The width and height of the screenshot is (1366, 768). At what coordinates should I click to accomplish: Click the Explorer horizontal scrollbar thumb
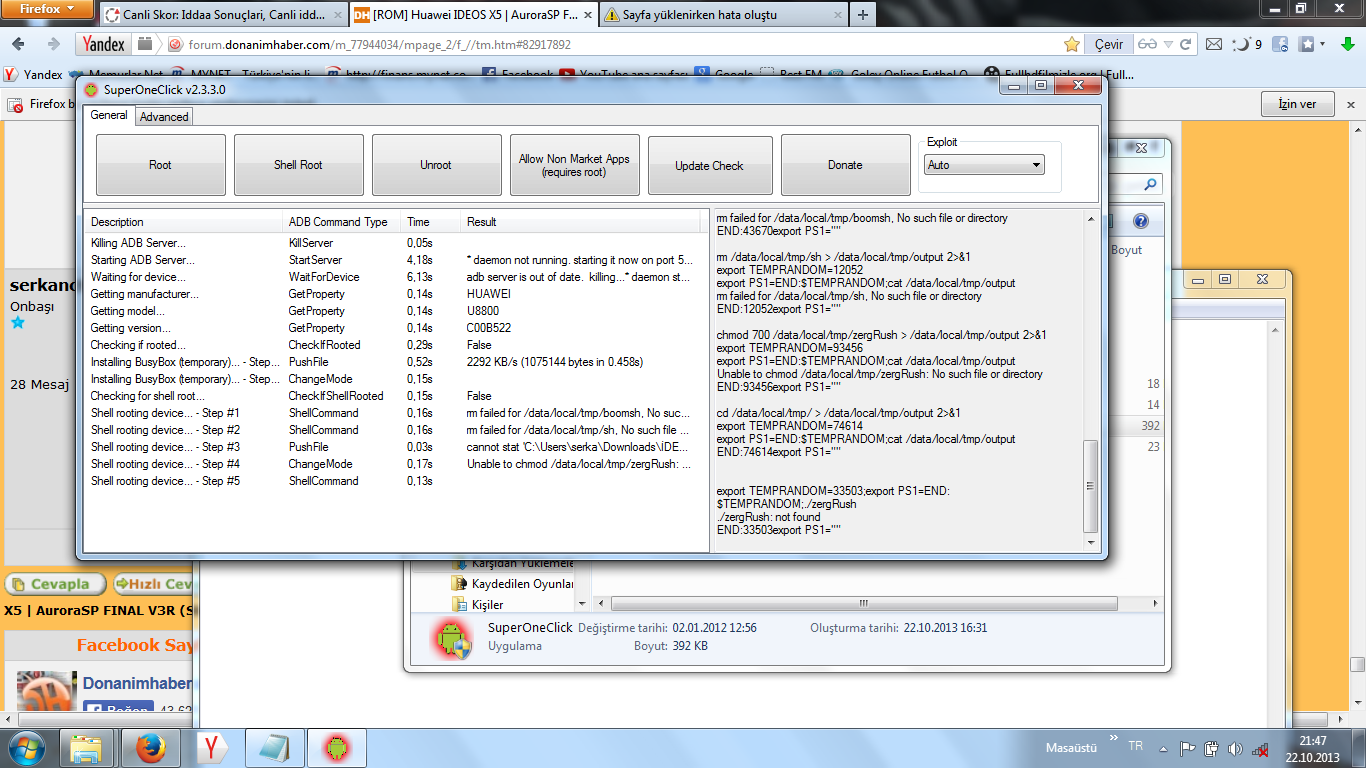tap(863, 603)
